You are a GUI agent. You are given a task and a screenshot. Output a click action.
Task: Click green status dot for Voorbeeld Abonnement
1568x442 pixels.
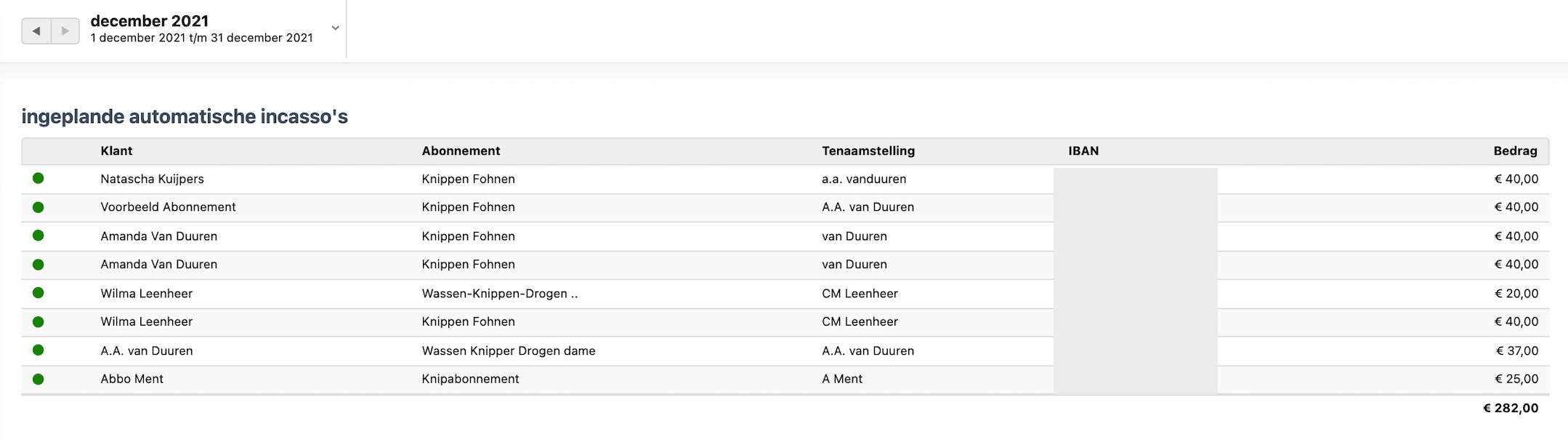pyautogui.click(x=39, y=207)
